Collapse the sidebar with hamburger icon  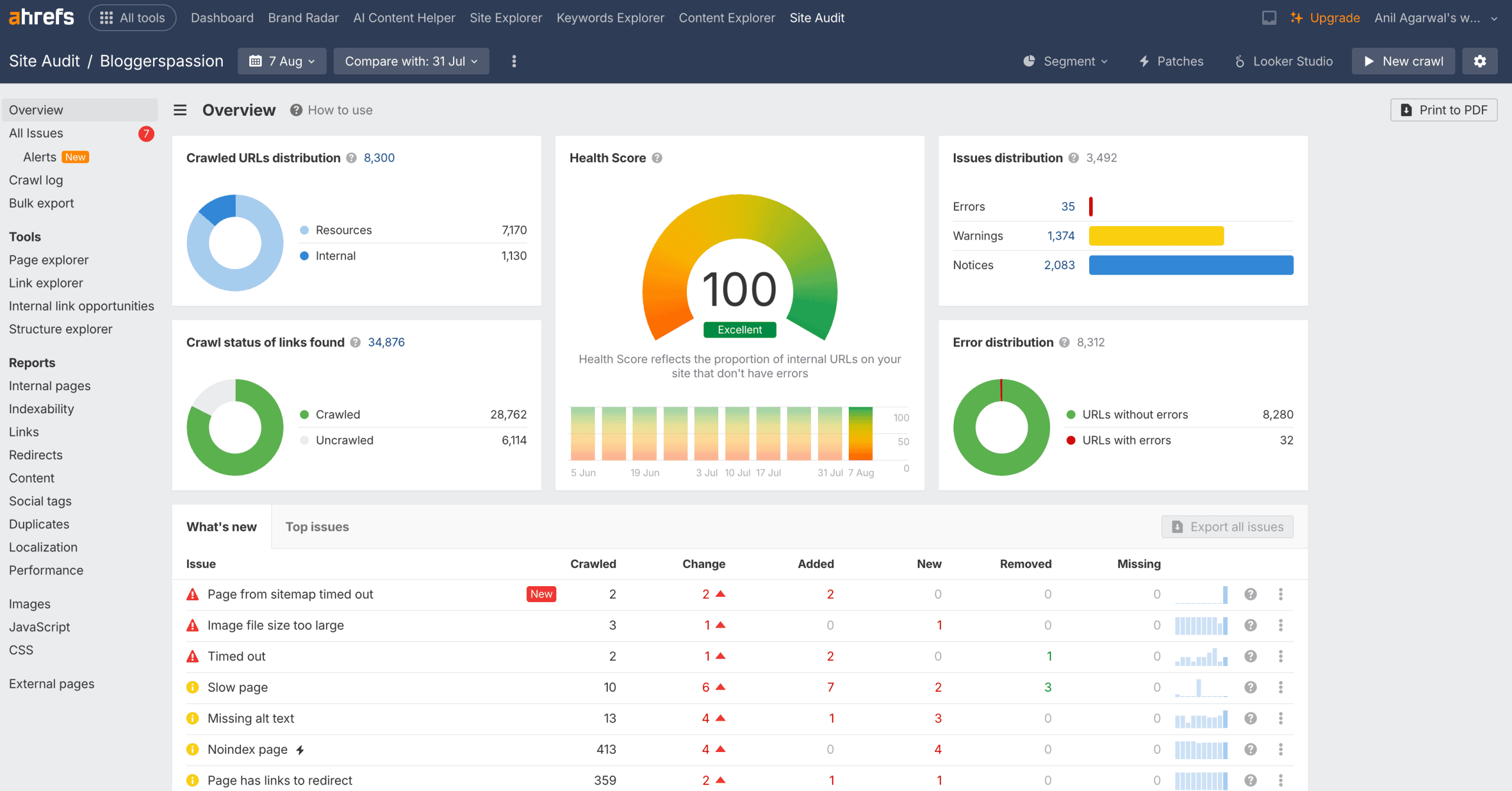pos(180,110)
